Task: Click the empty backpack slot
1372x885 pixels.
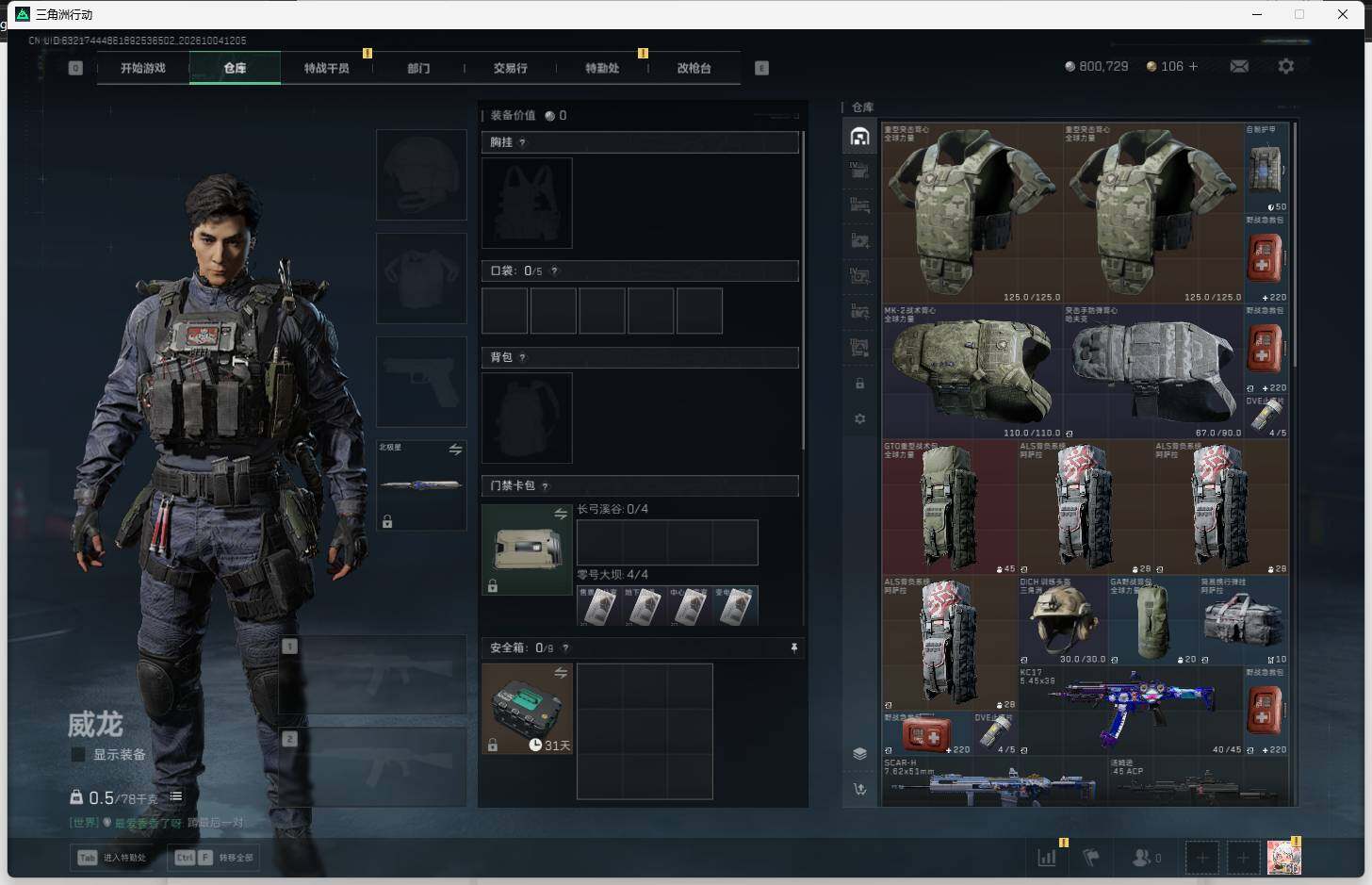Action: [x=527, y=418]
